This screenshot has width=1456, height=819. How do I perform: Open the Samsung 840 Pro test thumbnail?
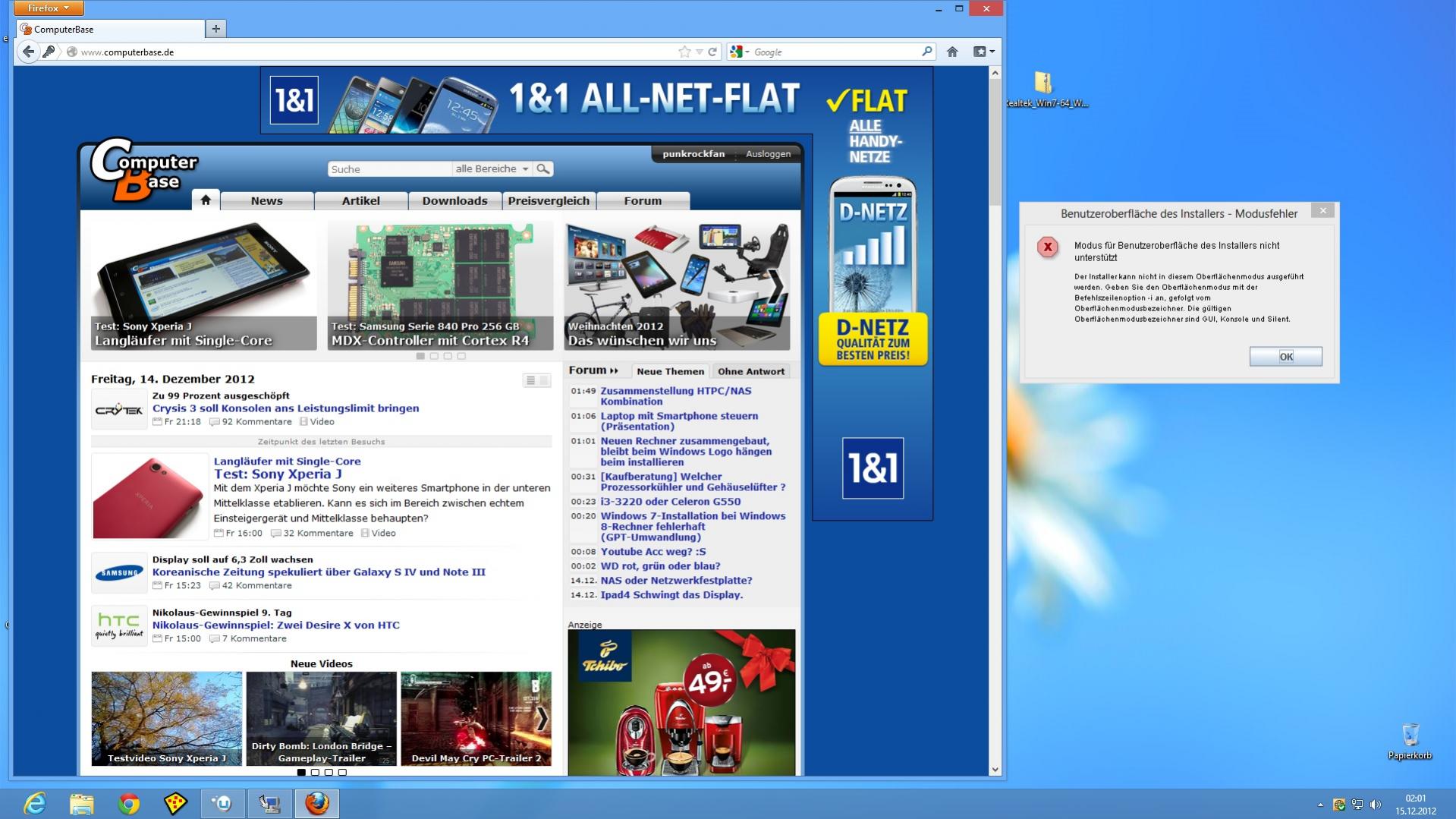[x=440, y=285]
